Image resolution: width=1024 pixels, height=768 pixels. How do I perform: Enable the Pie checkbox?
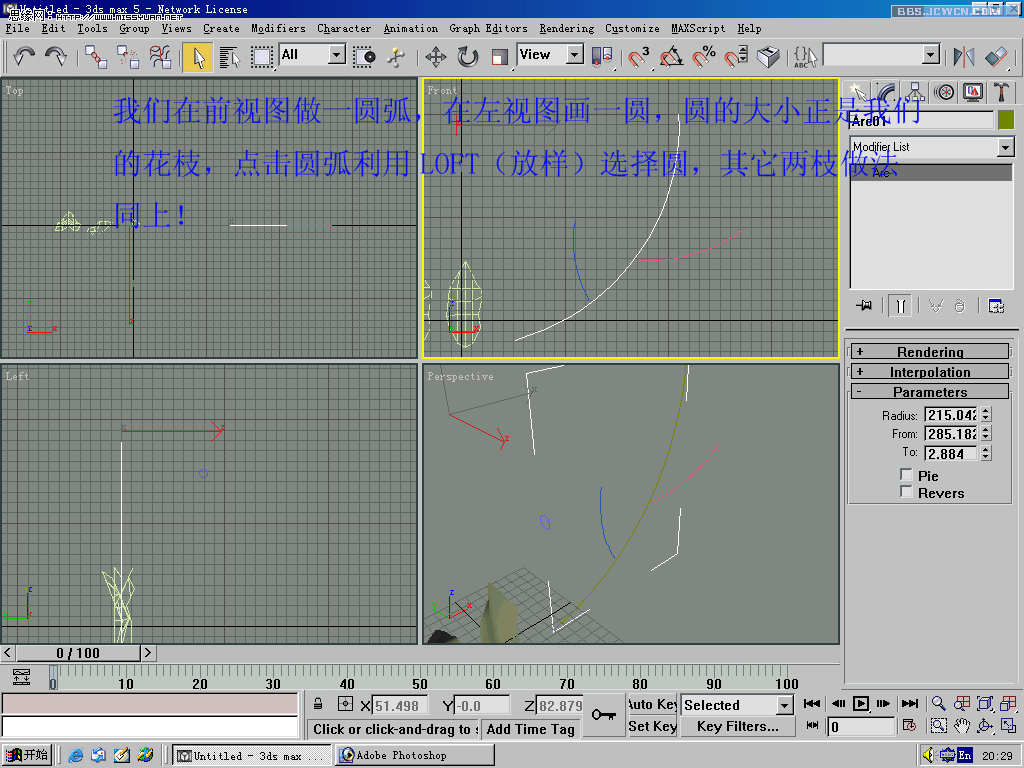click(906, 475)
